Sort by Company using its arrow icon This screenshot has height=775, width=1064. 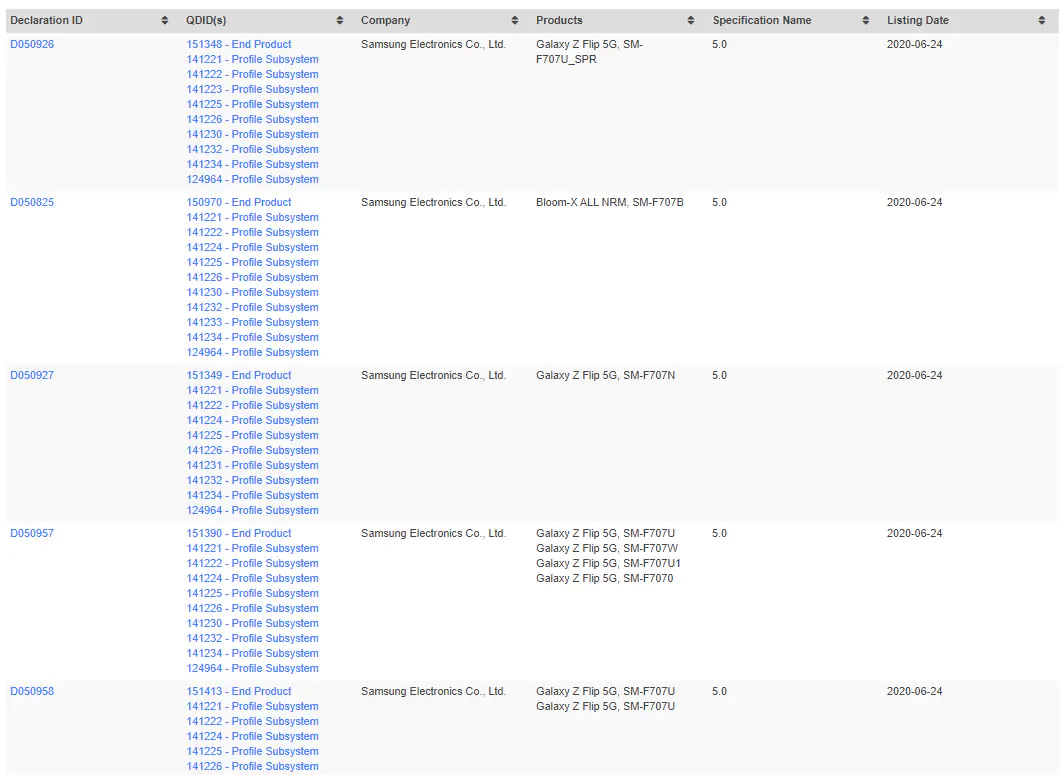(515, 20)
